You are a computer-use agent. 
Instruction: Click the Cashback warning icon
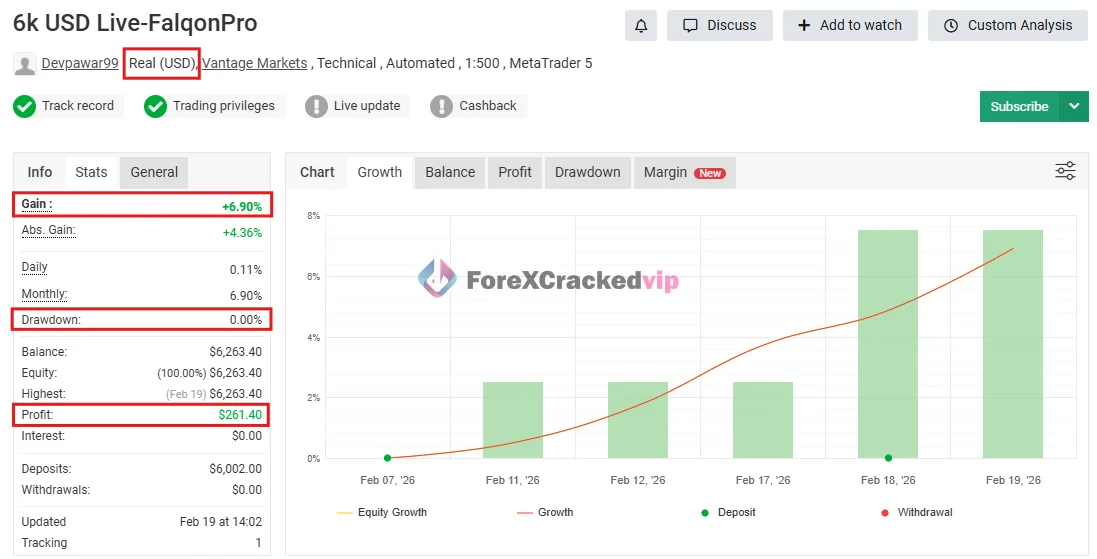coord(441,106)
